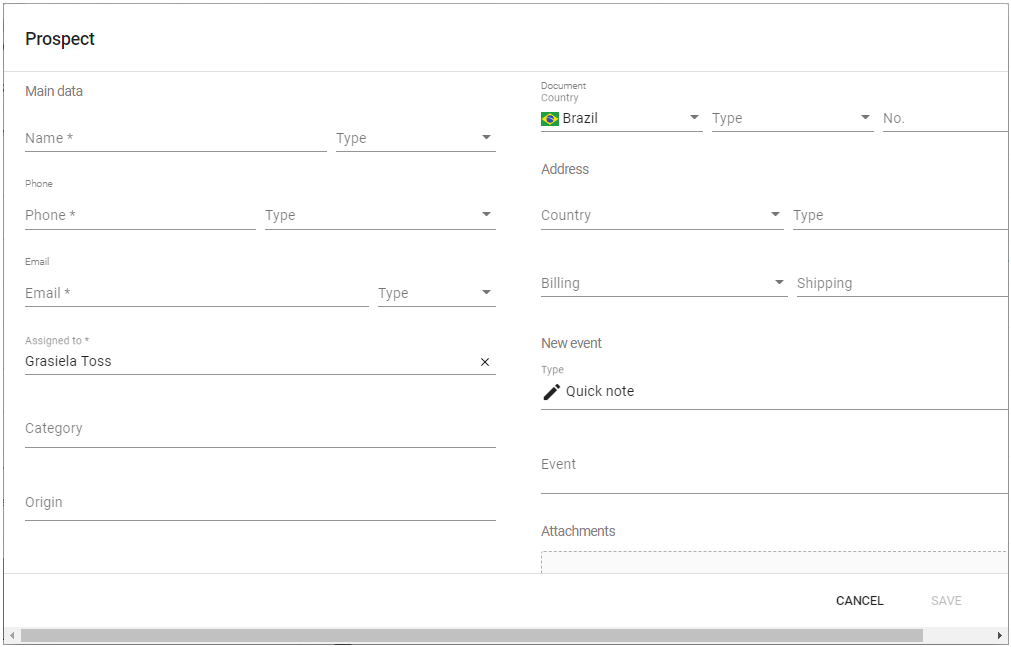Click the Main data heading
Screen dimensions: 1011x647
pyautogui.click(x=54, y=92)
